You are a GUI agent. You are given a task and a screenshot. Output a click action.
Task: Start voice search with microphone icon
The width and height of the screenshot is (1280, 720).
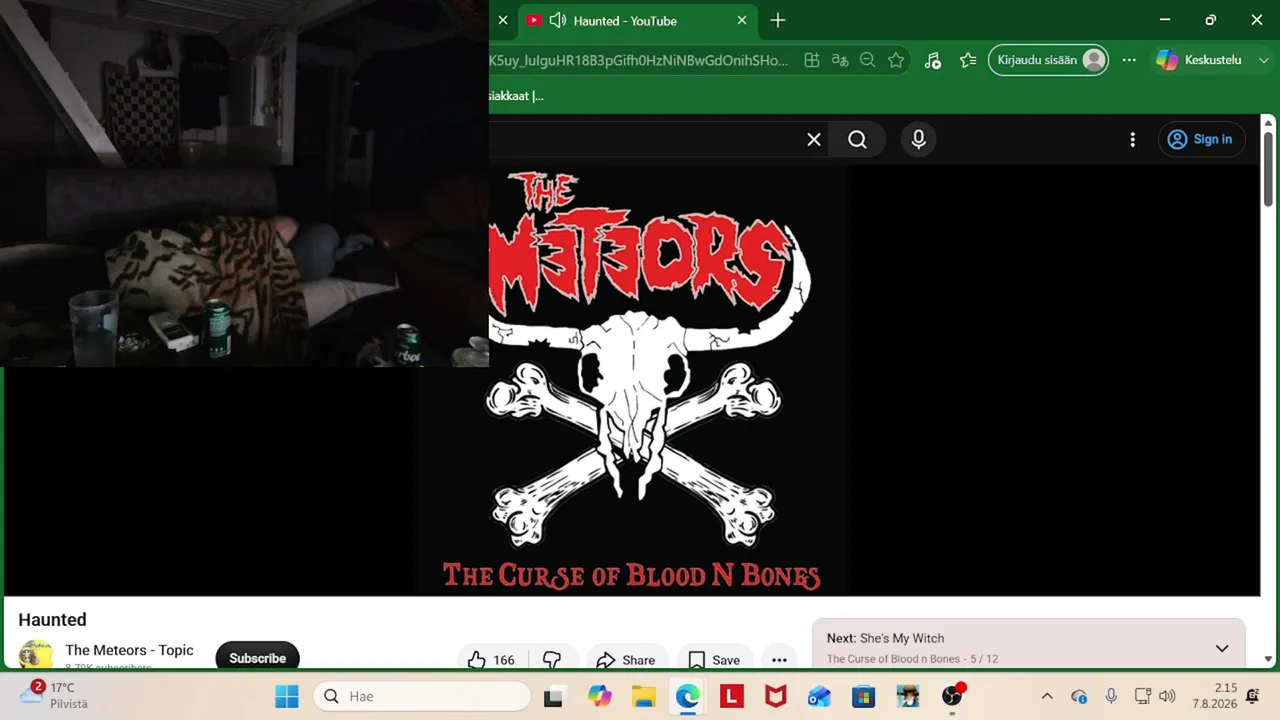point(919,140)
